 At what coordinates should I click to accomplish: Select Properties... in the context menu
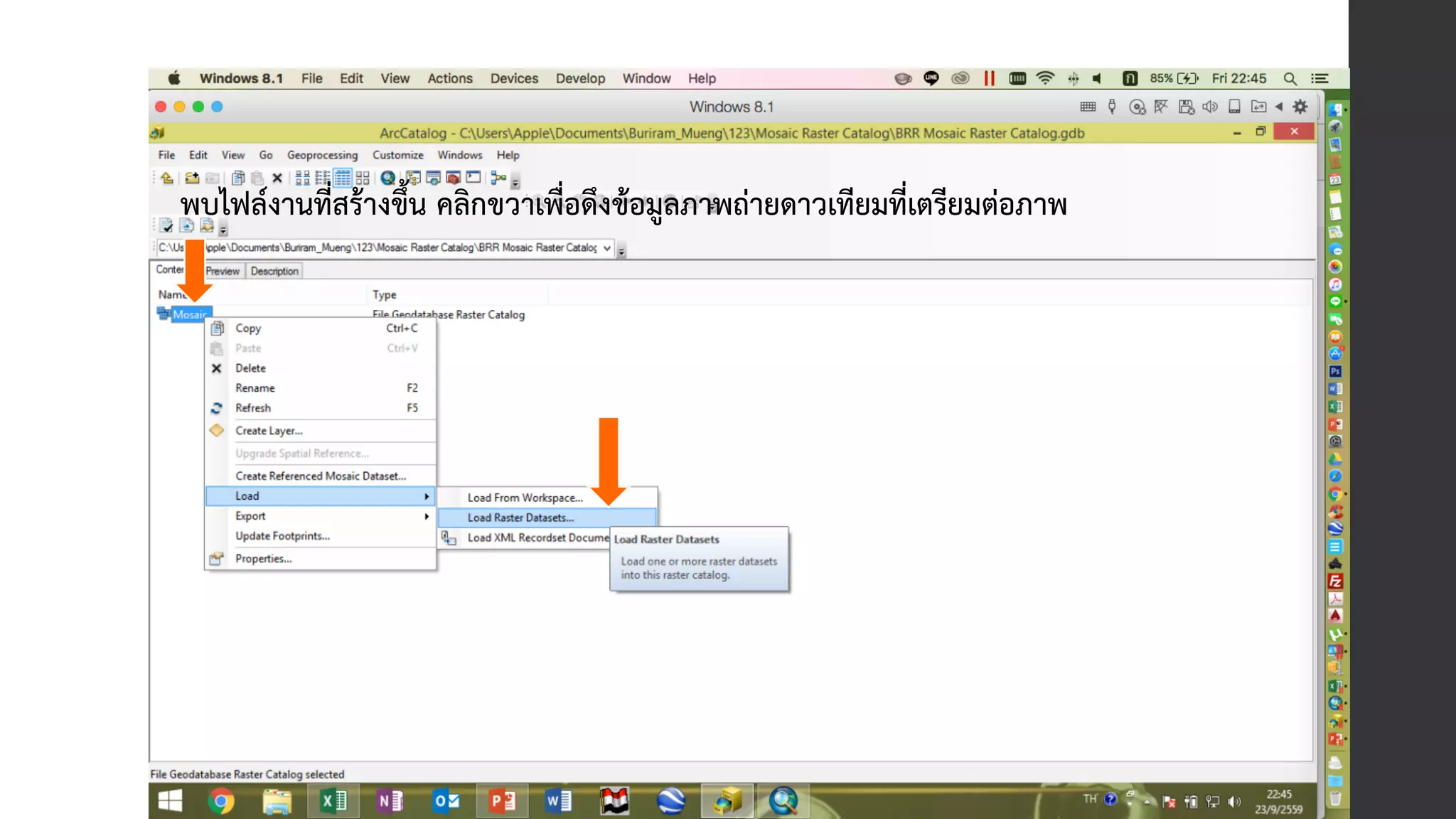(x=263, y=559)
